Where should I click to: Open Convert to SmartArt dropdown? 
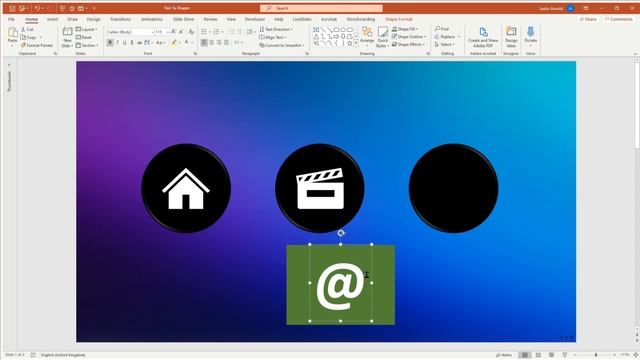click(282, 45)
